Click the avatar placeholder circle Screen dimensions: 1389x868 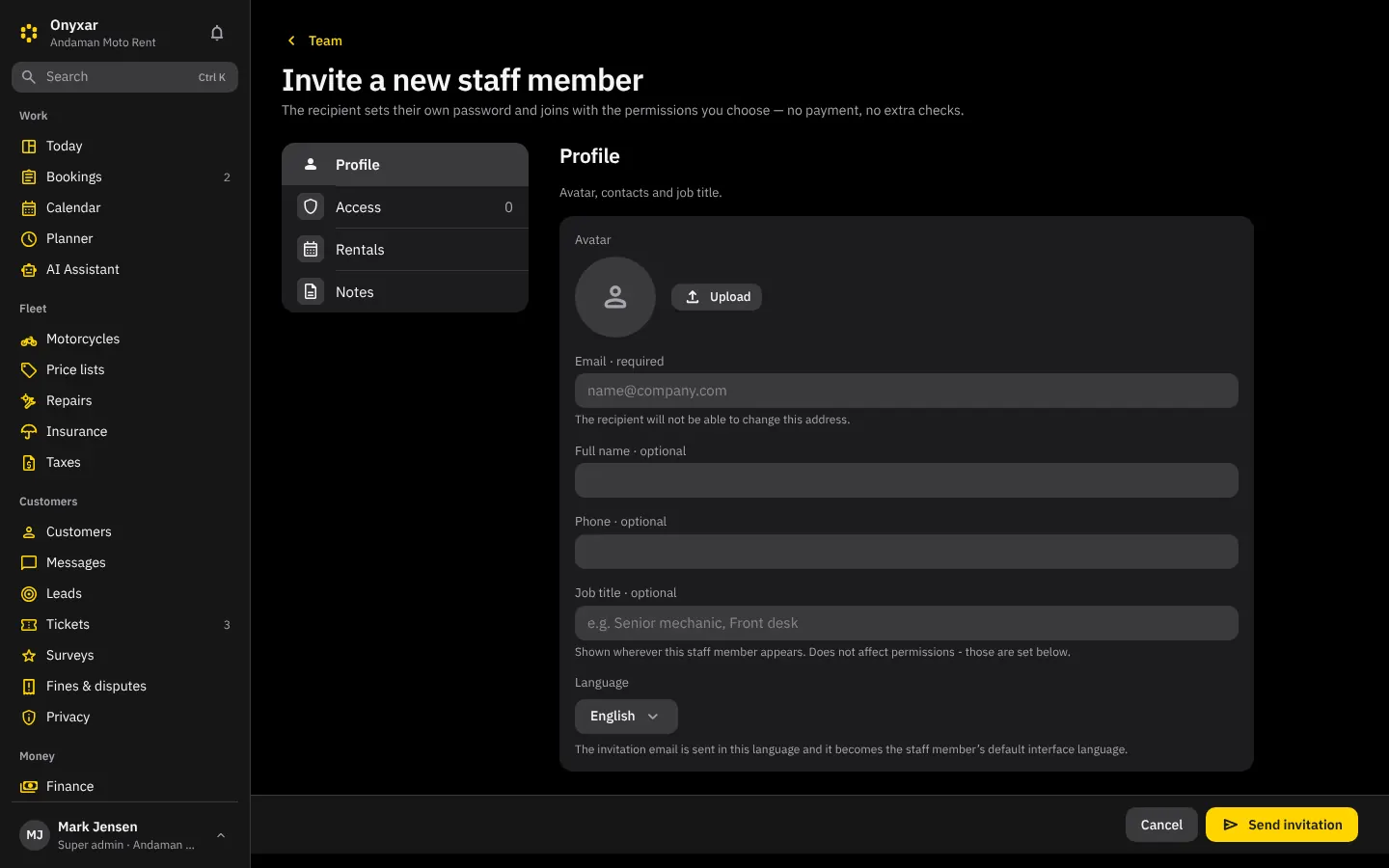[x=615, y=297]
